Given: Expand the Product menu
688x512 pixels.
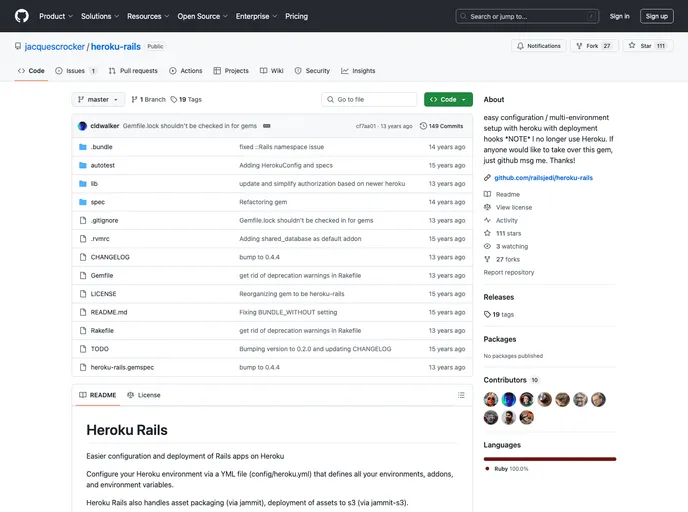Looking at the screenshot, I should pyautogui.click(x=56, y=16).
